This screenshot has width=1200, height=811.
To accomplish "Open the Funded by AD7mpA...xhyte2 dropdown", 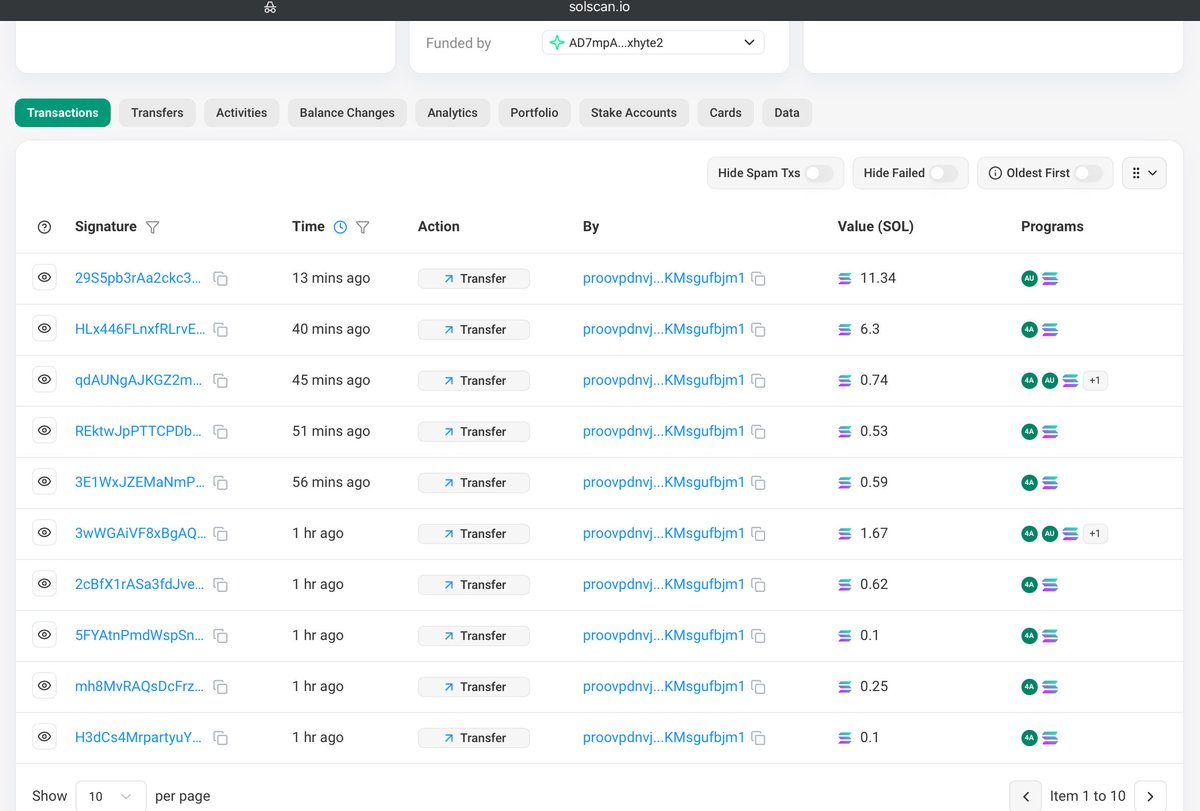I will click(653, 42).
